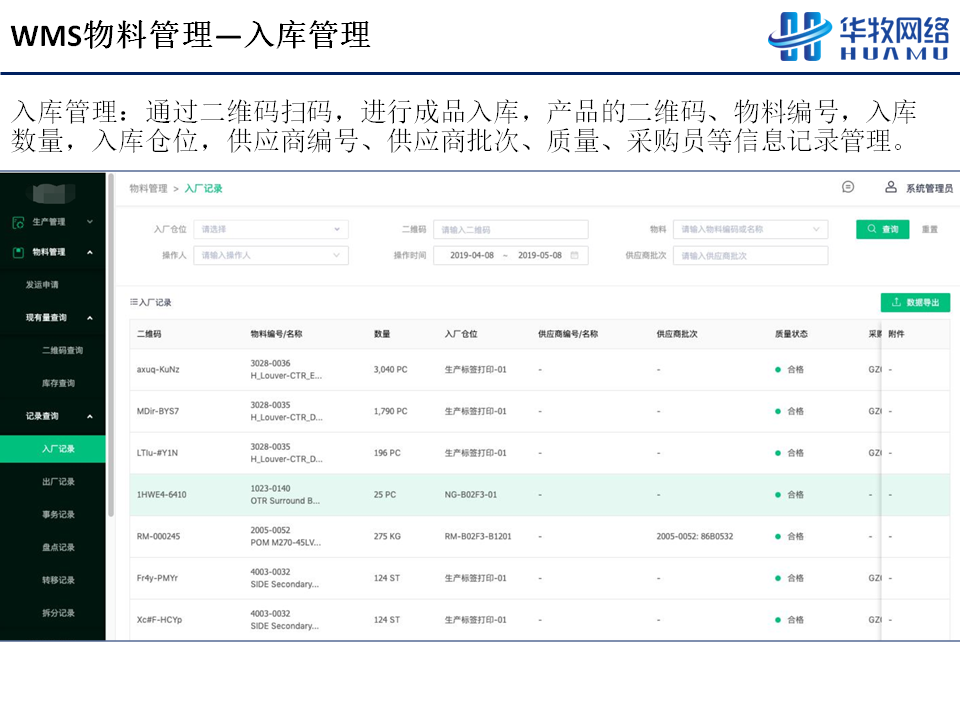
Task: Click the 入厂仓位 column header
Action: pyautogui.click(x=461, y=334)
